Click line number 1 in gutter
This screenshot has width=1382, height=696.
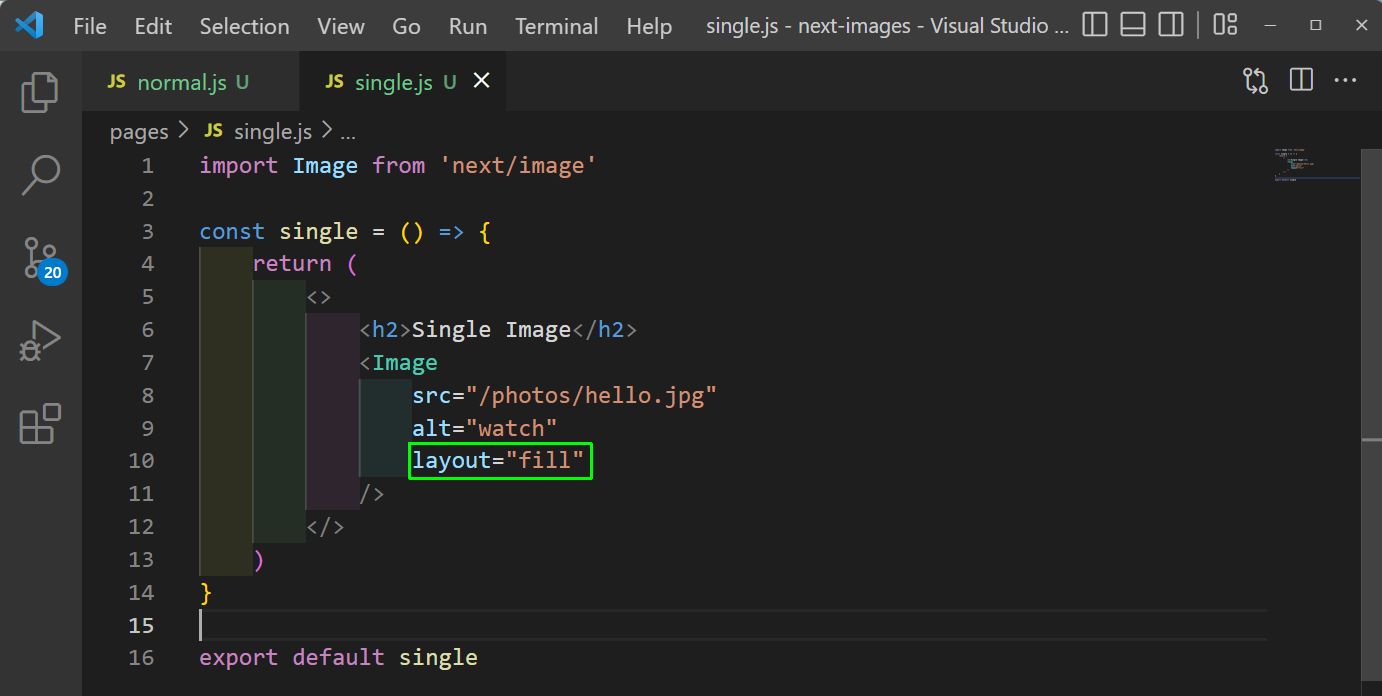(148, 166)
